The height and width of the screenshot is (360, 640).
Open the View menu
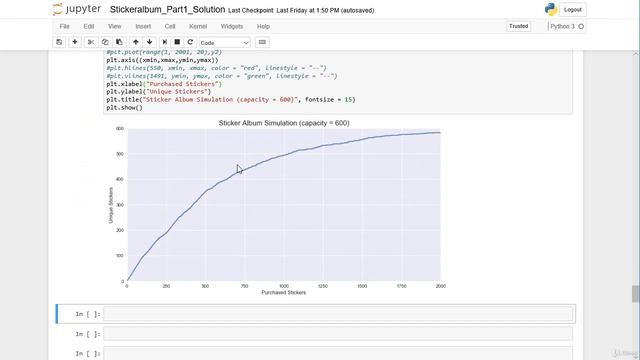click(x=115, y=26)
